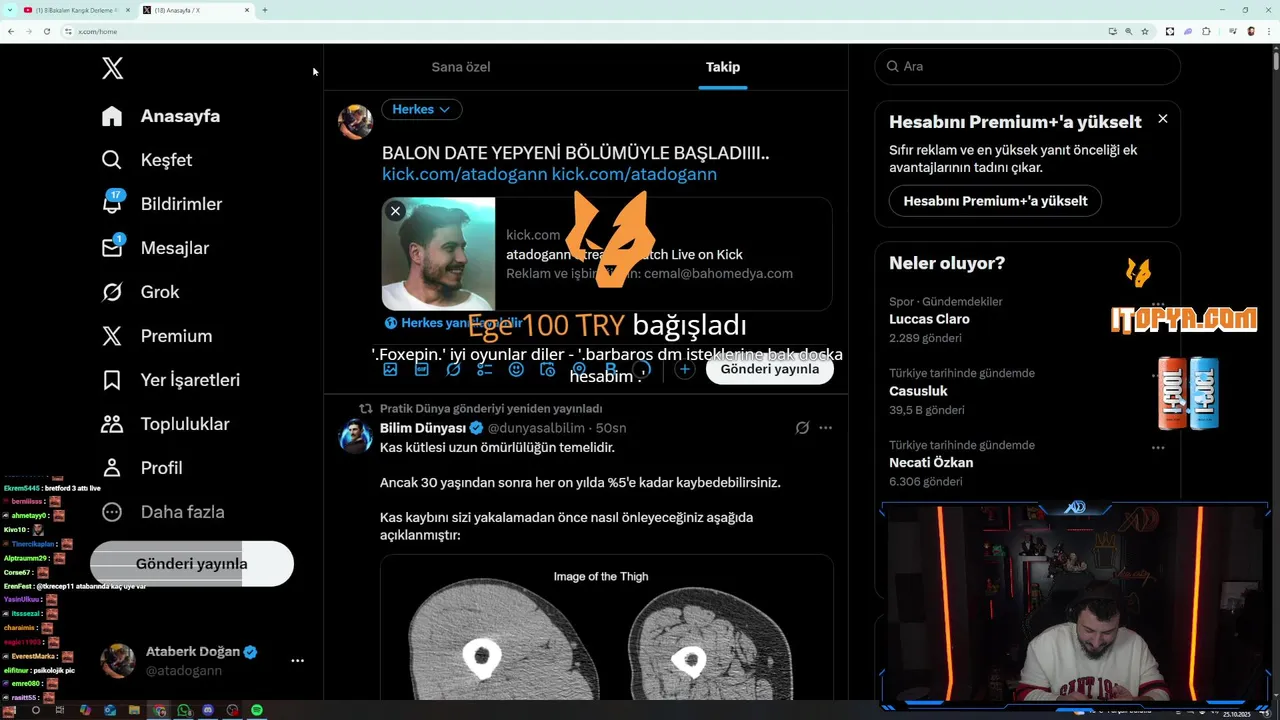Add GIF icon in composer
The height and width of the screenshot is (720, 1280).
coord(422,369)
